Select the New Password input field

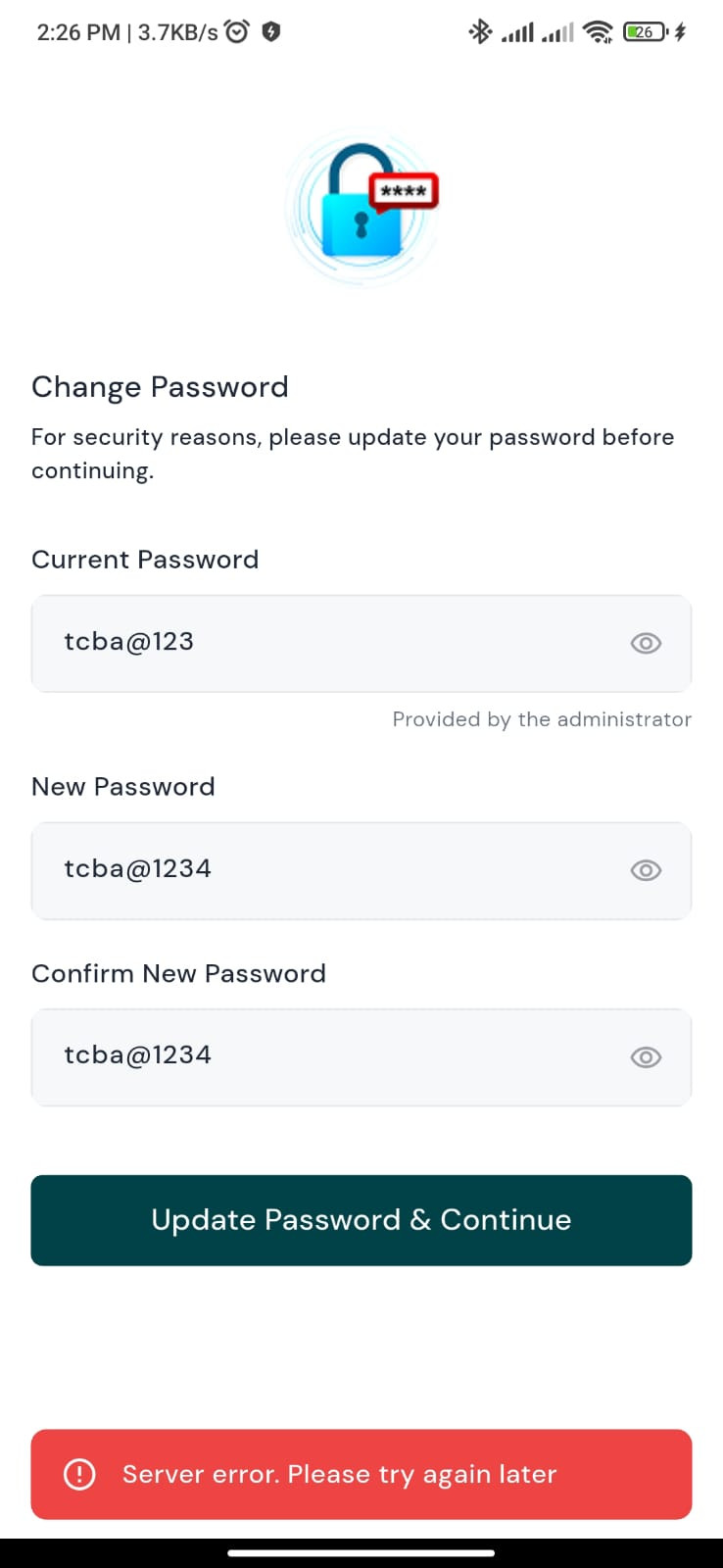361,870
